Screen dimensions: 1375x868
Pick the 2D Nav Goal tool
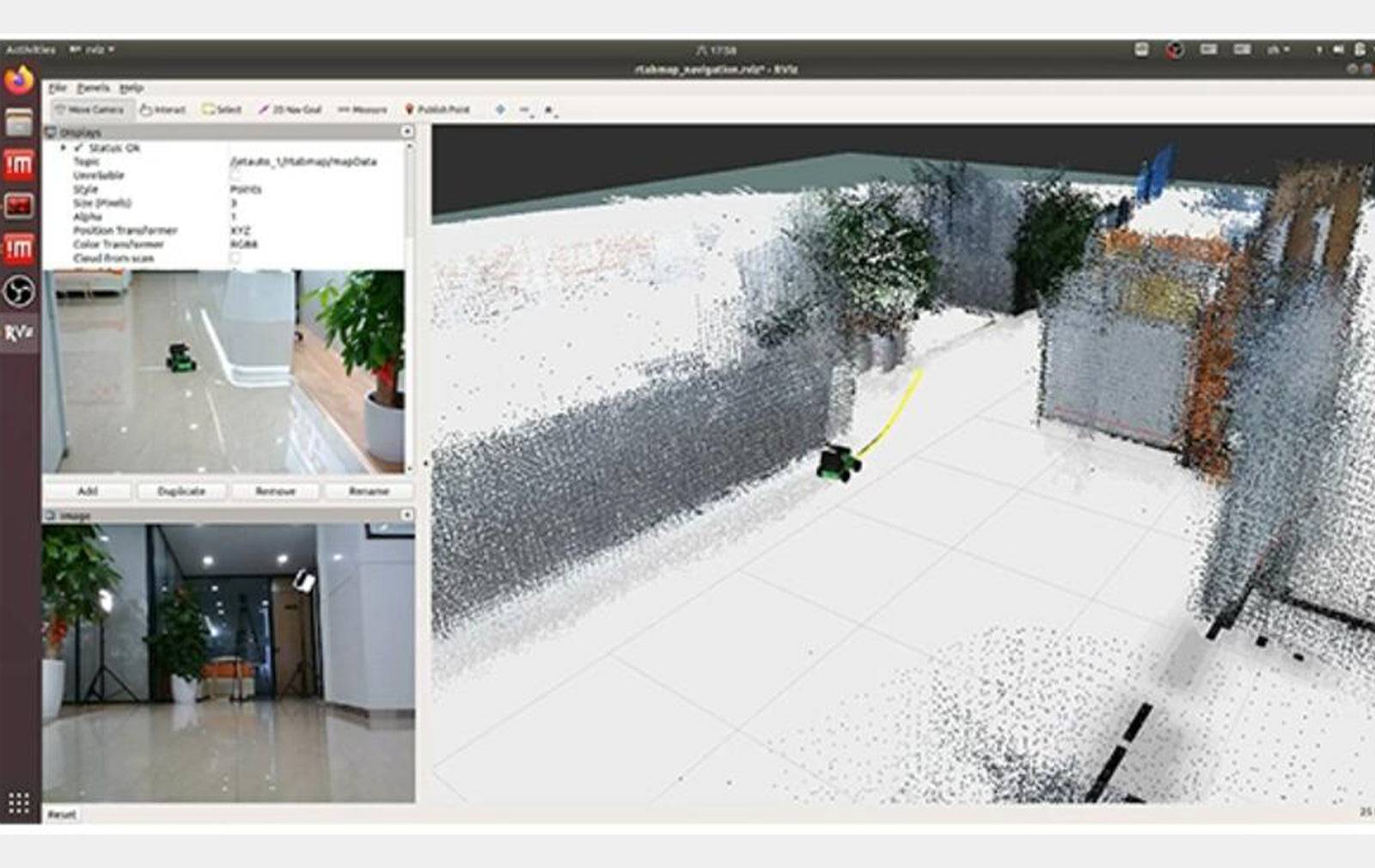tap(290, 110)
